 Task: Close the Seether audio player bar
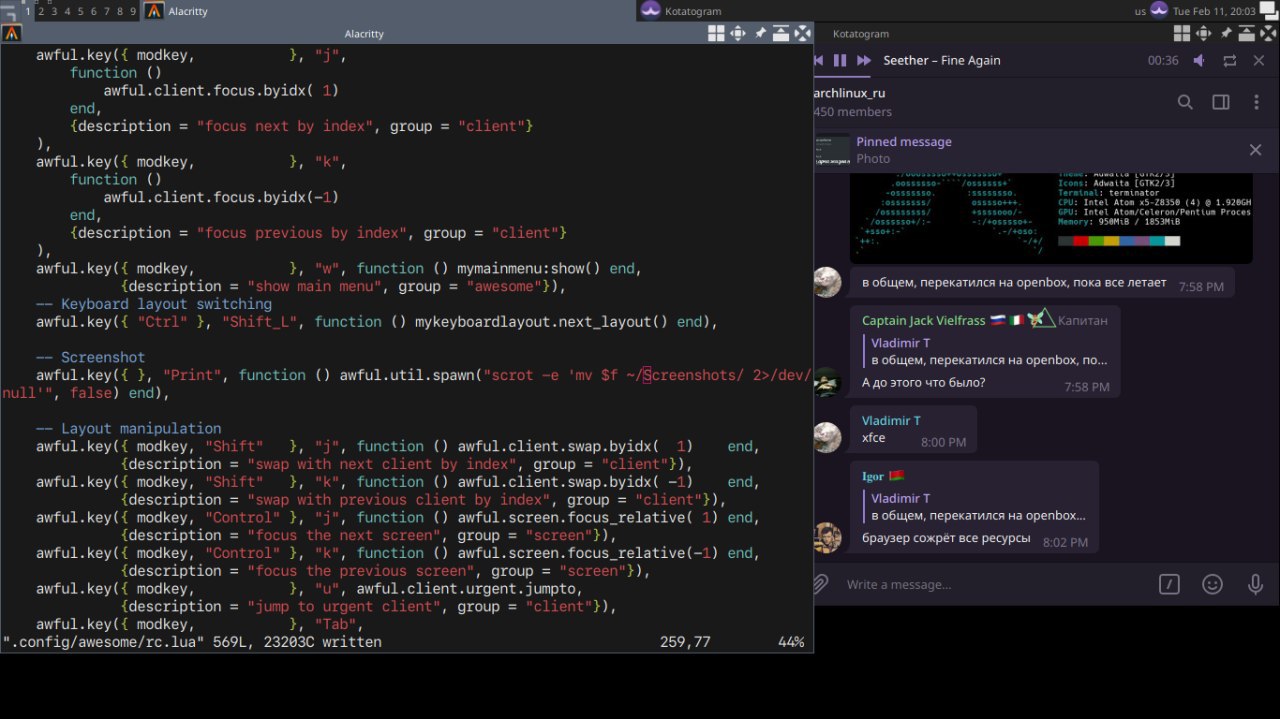pos(1259,61)
